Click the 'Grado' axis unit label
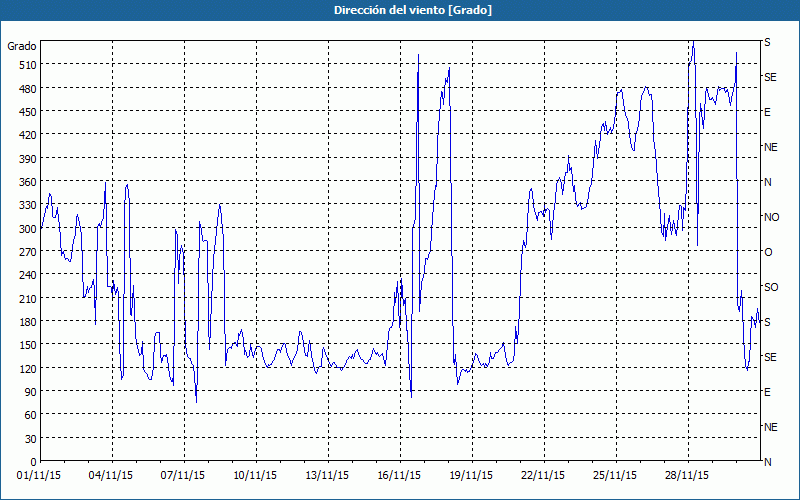 [22, 46]
